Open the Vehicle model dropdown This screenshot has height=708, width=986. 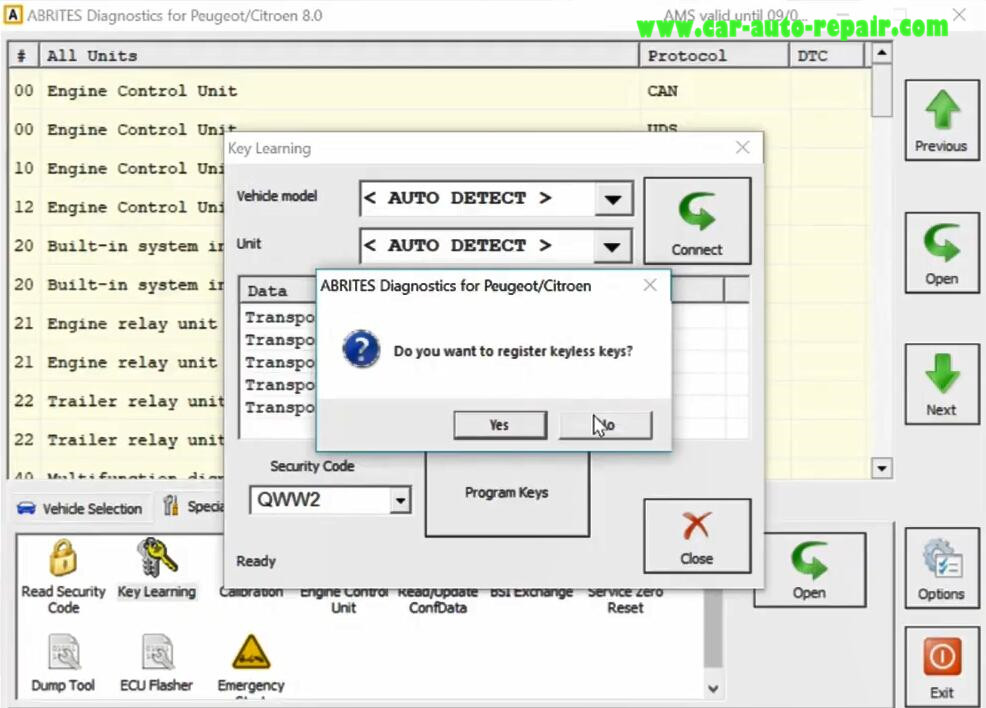[x=612, y=199]
